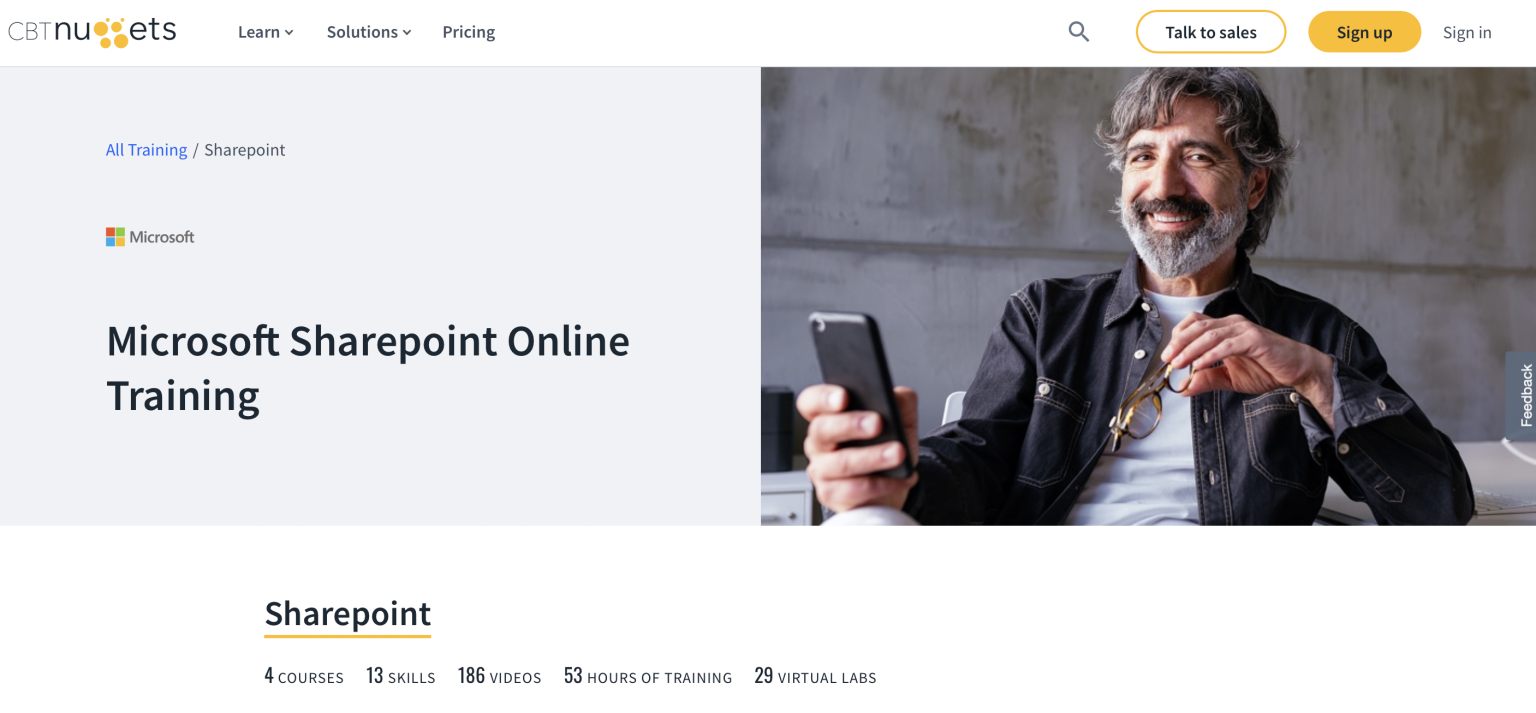Screen dimensions: 1536x713
Task: Open the chevron next to Learn
Action: (289, 33)
